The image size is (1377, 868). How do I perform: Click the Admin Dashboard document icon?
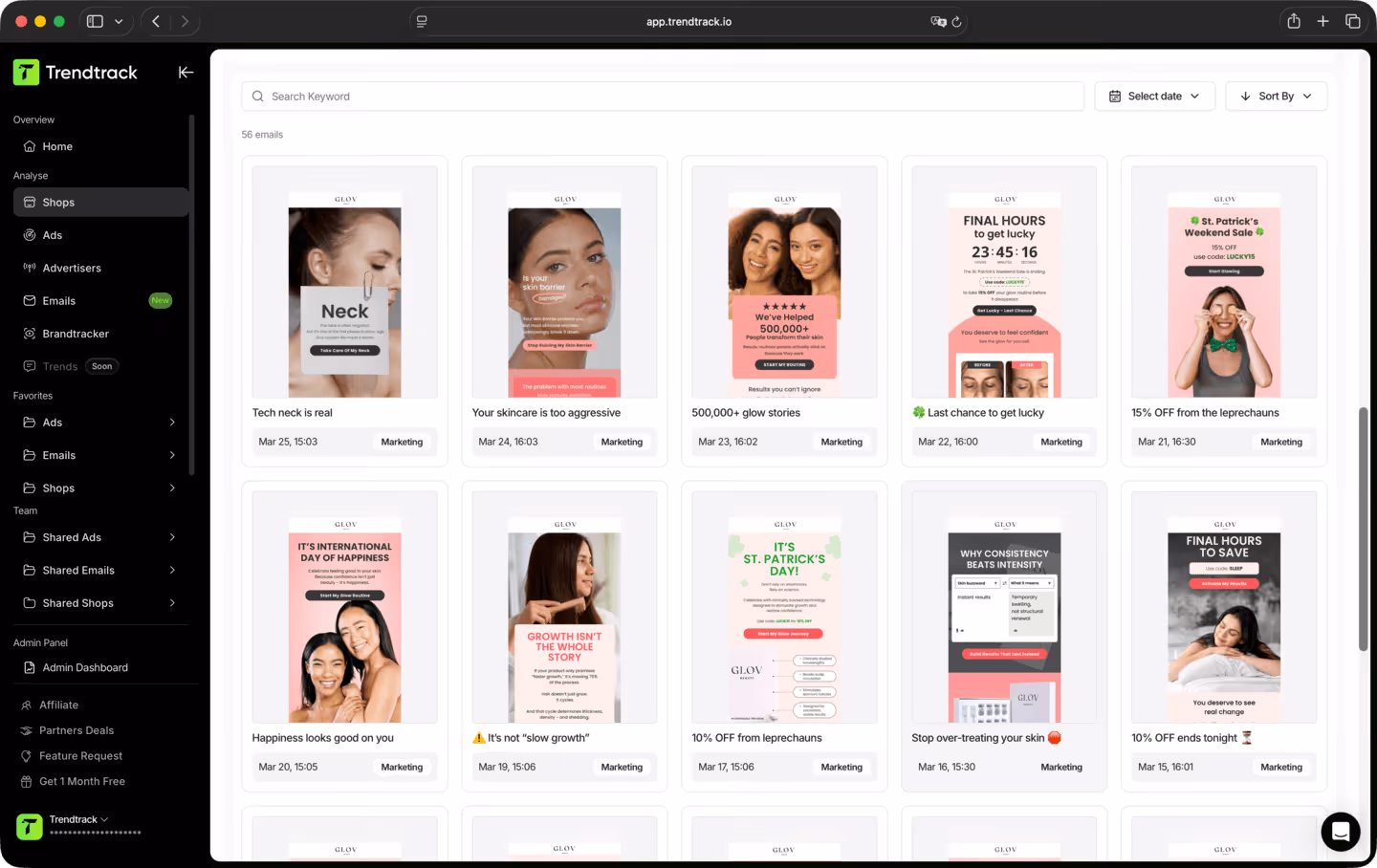click(30, 667)
